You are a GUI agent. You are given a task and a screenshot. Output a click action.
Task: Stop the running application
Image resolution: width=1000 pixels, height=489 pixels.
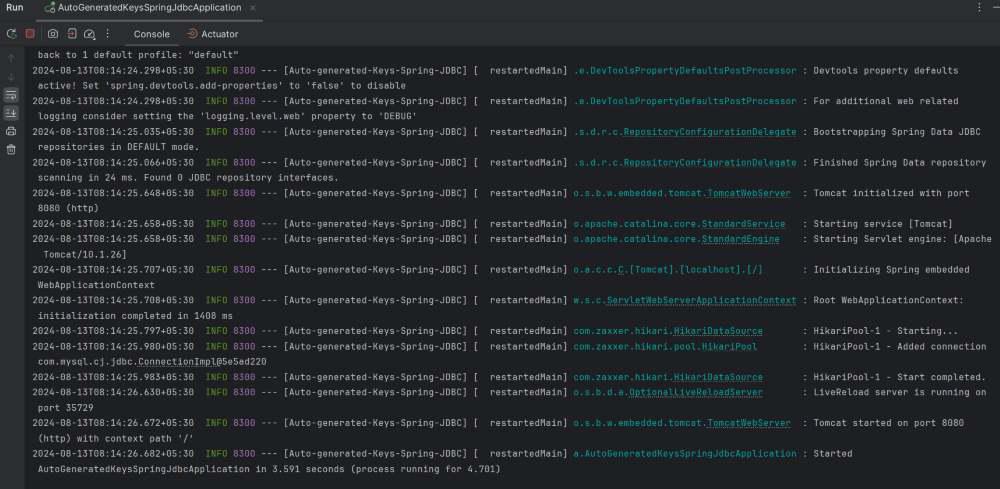point(30,33)
